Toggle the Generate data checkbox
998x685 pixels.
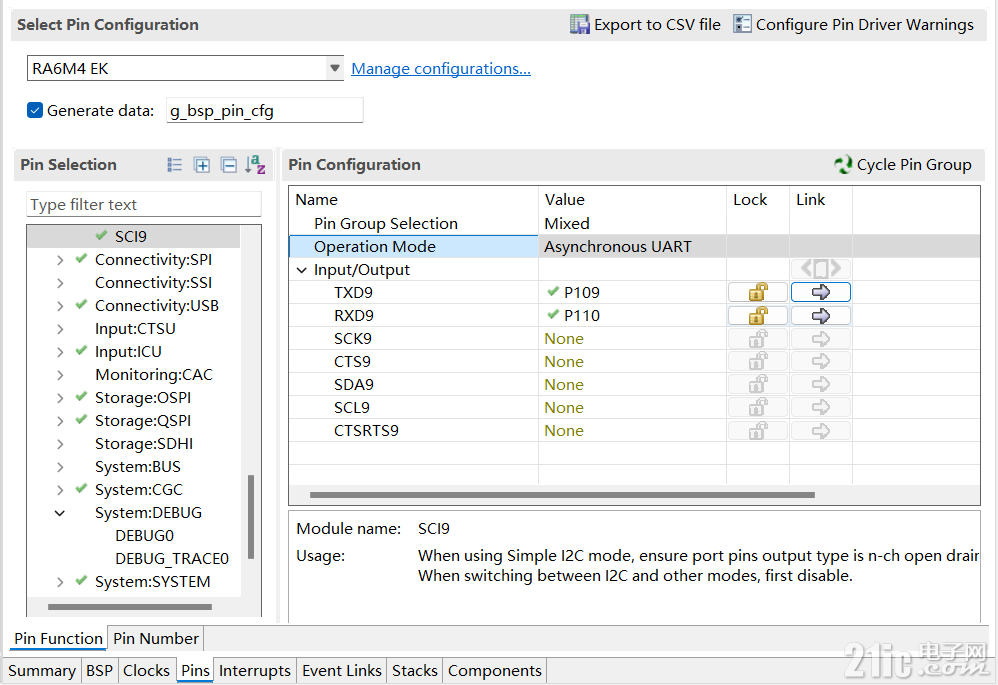(35, 110)
